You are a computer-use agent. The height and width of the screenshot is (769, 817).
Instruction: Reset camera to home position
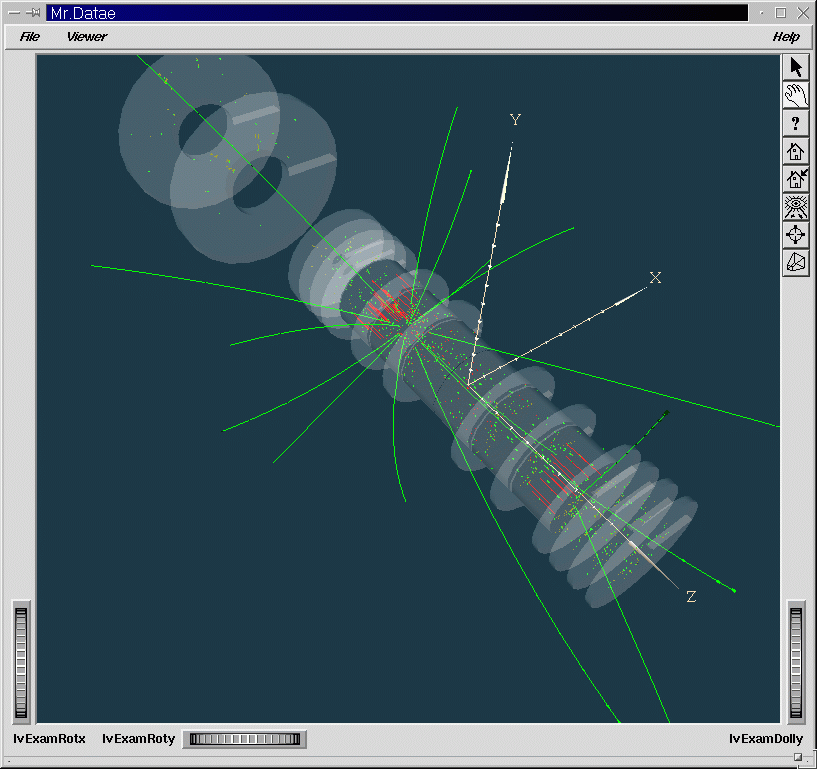click(x=796, y=151)
